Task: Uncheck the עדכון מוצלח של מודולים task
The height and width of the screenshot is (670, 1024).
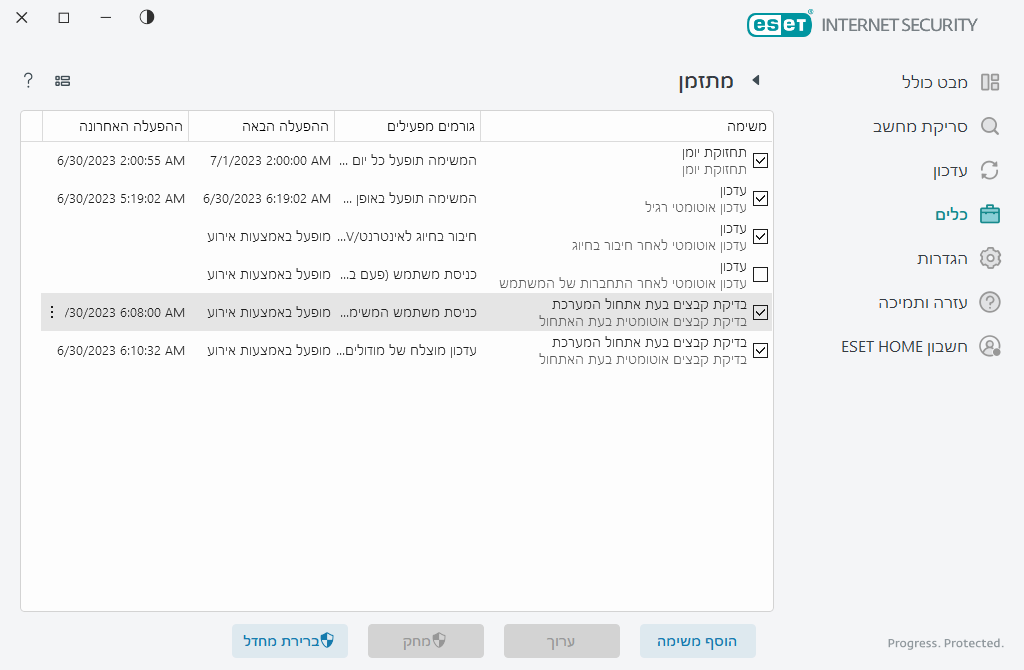Action: tap(760, 350)
